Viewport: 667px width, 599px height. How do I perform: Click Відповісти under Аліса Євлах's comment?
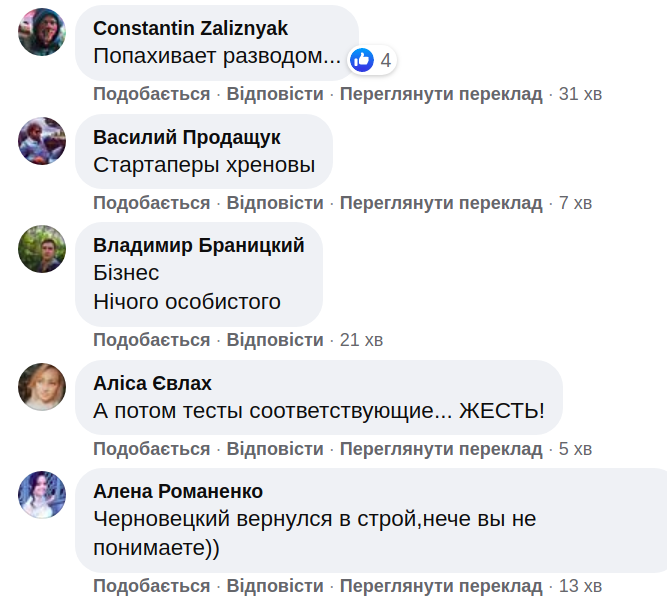[x=275, y=448]
